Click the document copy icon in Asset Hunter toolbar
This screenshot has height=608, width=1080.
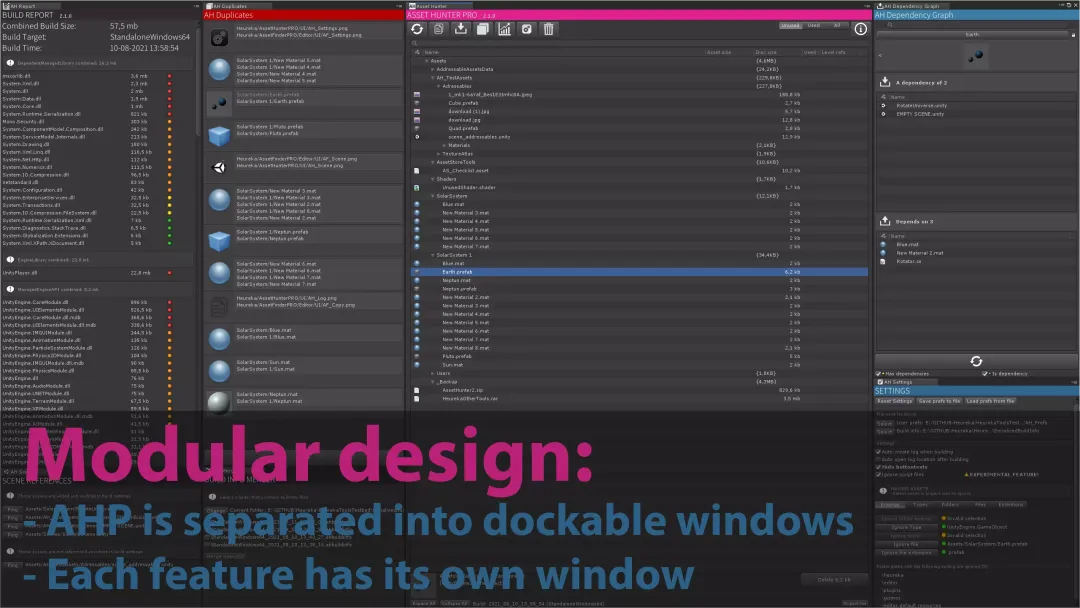439,29
